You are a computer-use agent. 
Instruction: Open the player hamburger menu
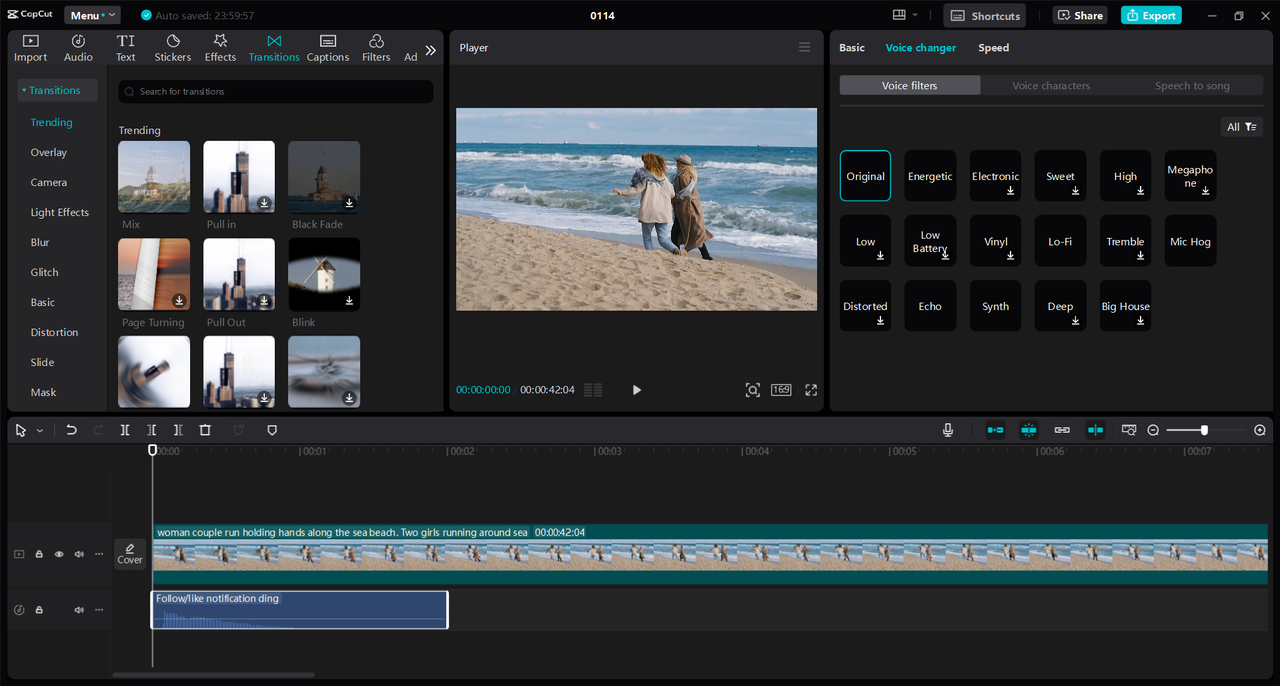[x=805, y=47]
